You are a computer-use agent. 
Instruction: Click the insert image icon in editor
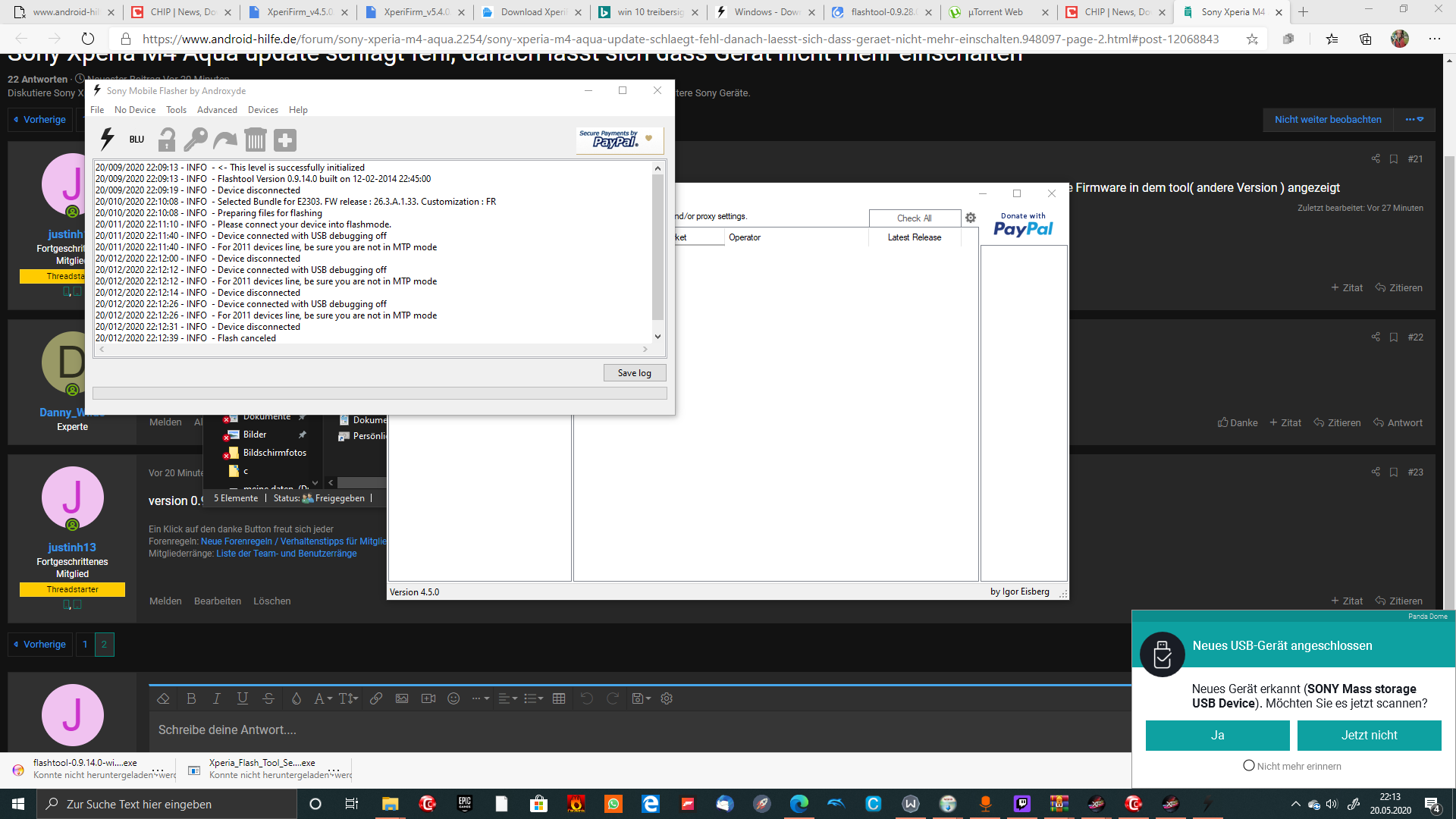[x=402, y=699]
